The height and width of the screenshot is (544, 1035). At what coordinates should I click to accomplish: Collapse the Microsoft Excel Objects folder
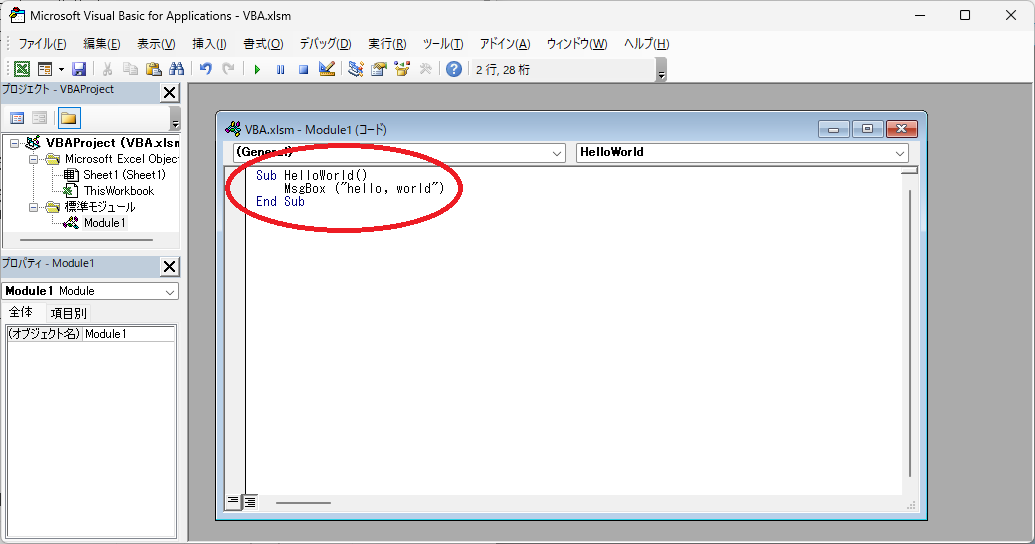(x=34, y=159)
